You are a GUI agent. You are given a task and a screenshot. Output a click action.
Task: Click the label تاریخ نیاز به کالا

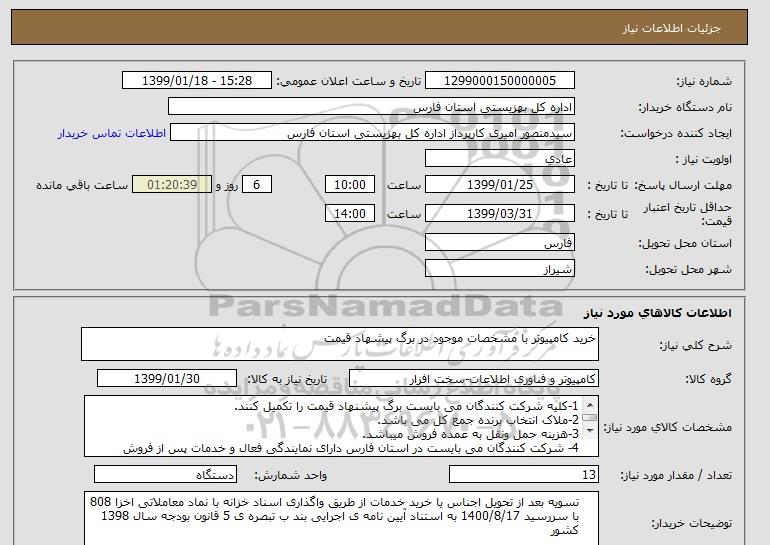tap(286, 379)
